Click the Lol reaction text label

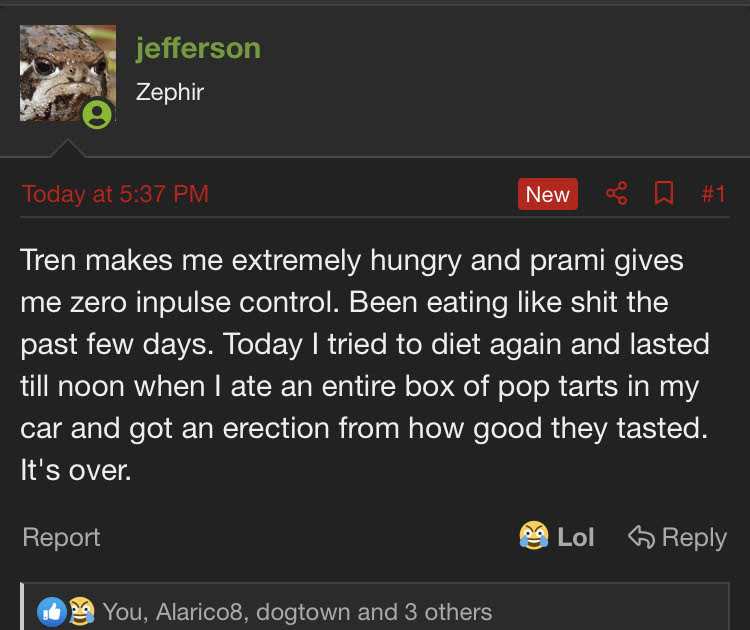click(576, 538)
